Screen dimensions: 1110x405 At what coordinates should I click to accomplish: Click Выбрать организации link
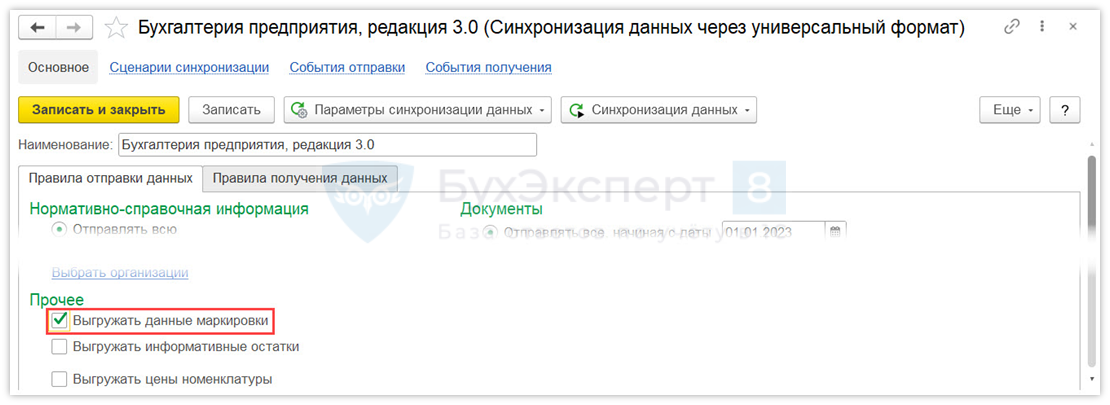coord(120,272)
